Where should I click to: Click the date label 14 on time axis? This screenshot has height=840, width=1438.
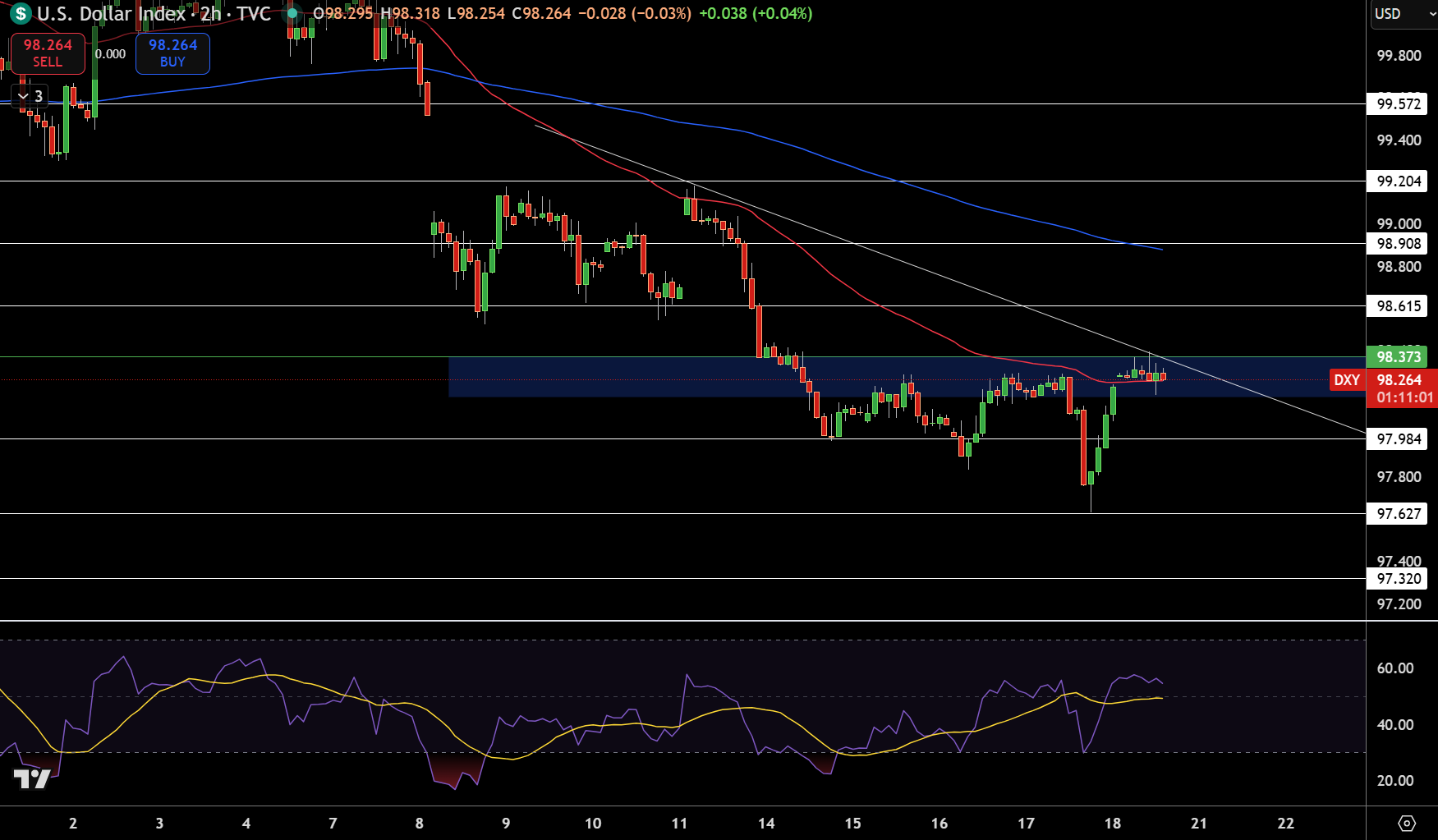point(766,823)
